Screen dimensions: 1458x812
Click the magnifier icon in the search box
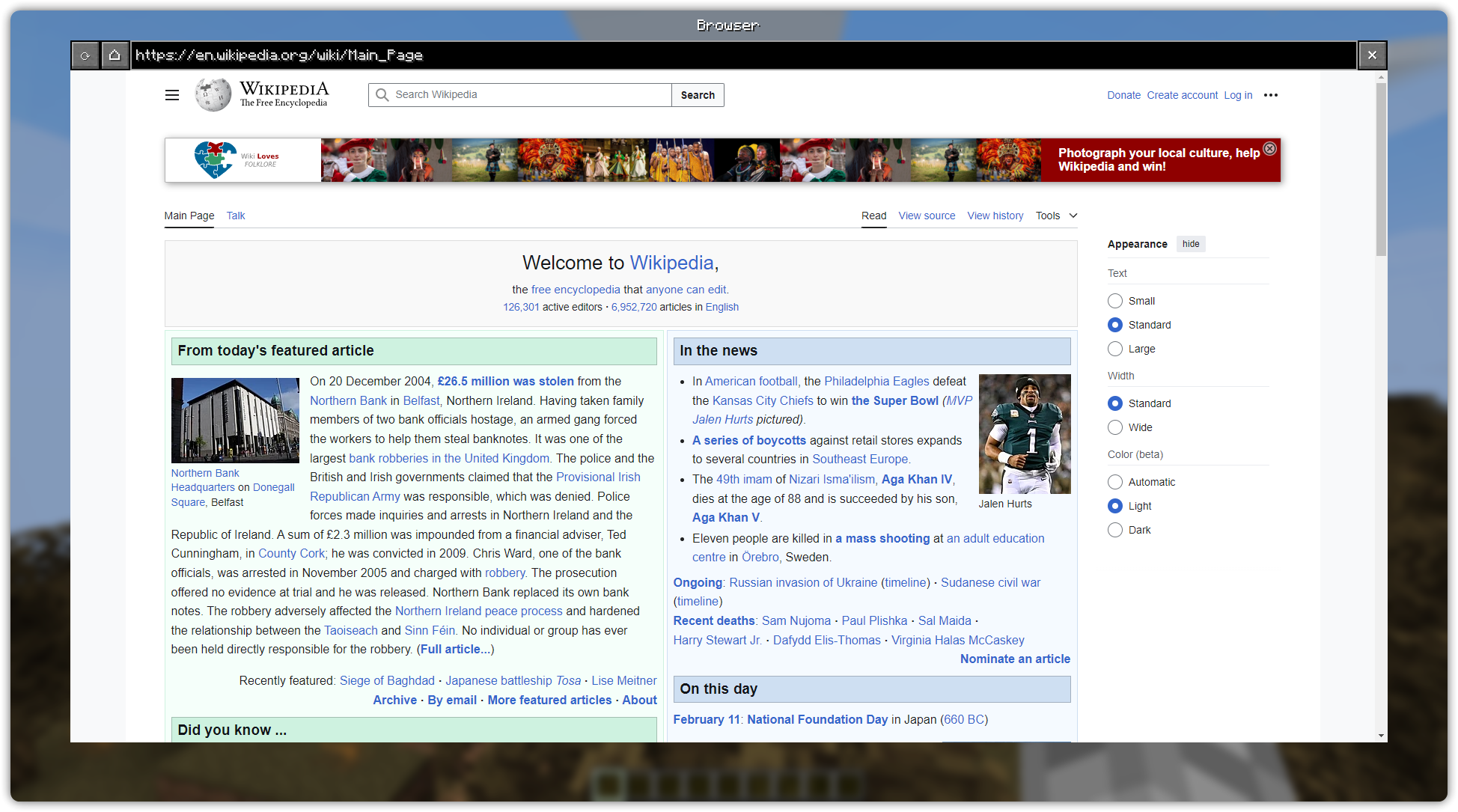[382, 95]
